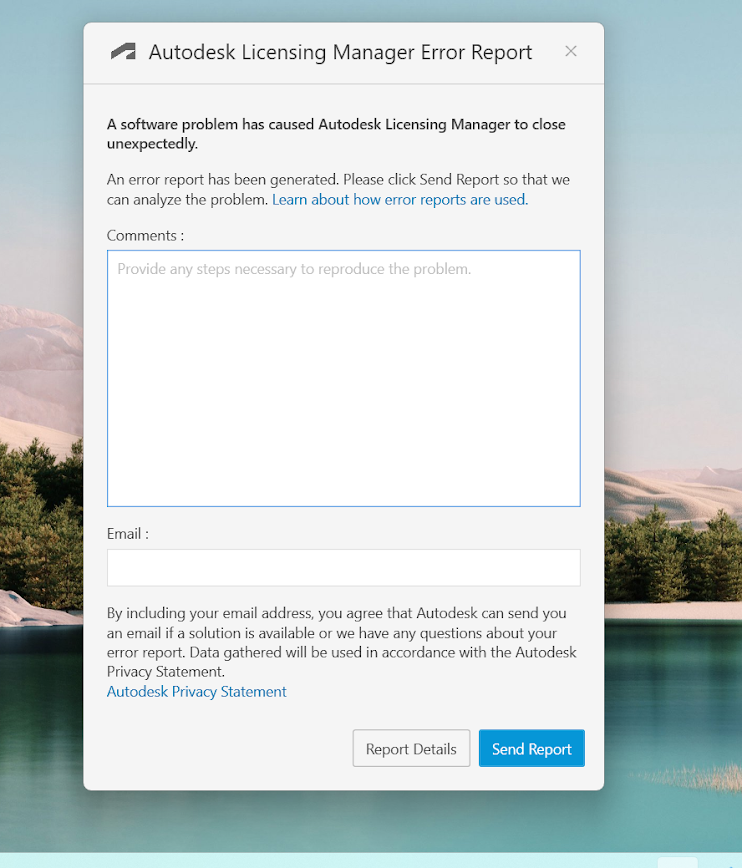Click the Autodesk logo in the title bar
Image resolution: width=742 pixels, height=868 pixels.
pos(123,52)
